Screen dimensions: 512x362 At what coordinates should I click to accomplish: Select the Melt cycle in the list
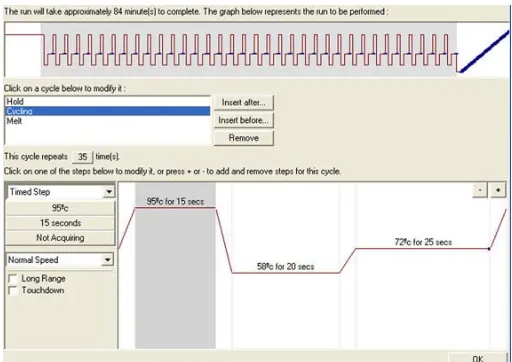point(108,121)
